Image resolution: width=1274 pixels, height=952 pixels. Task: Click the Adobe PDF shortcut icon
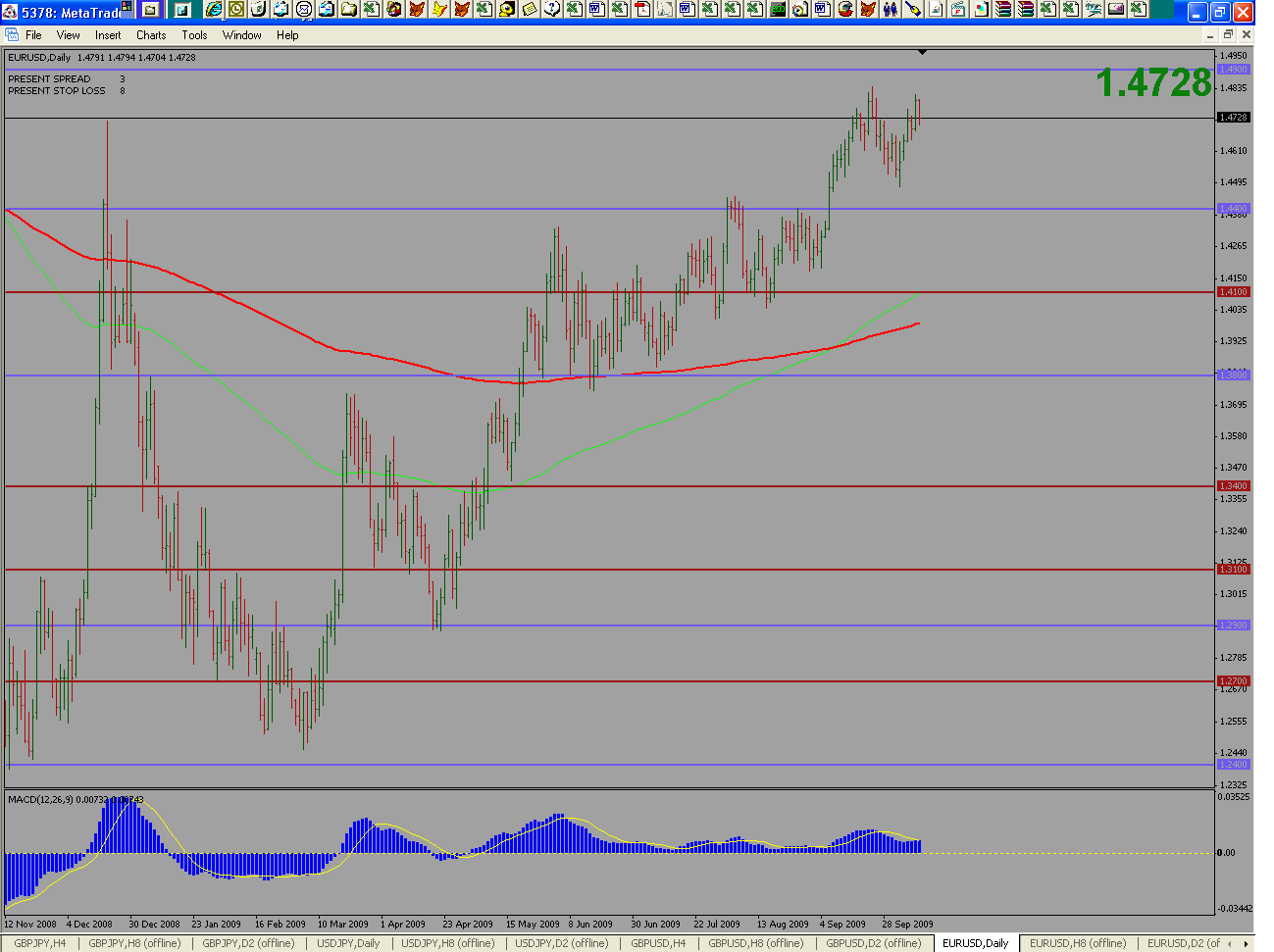pyautogui.click(x=642, y=10)
